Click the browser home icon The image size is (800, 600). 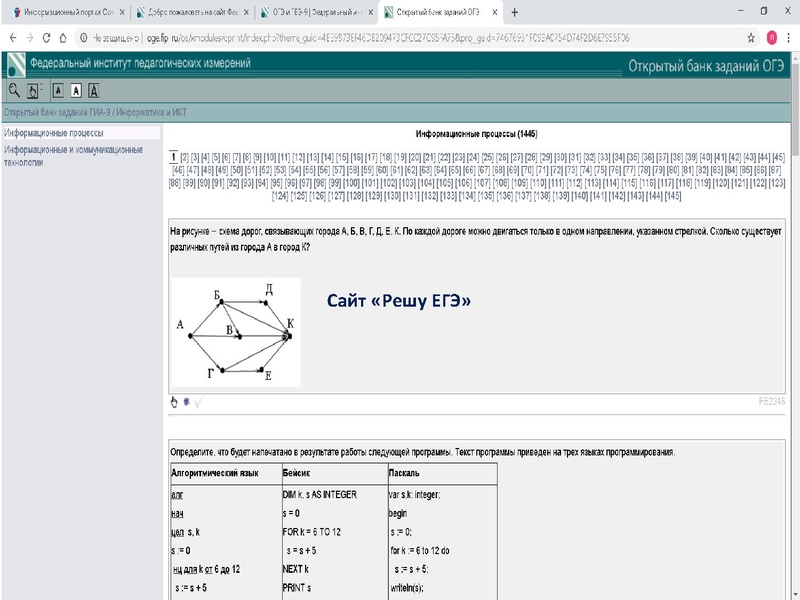coord(65,36)
